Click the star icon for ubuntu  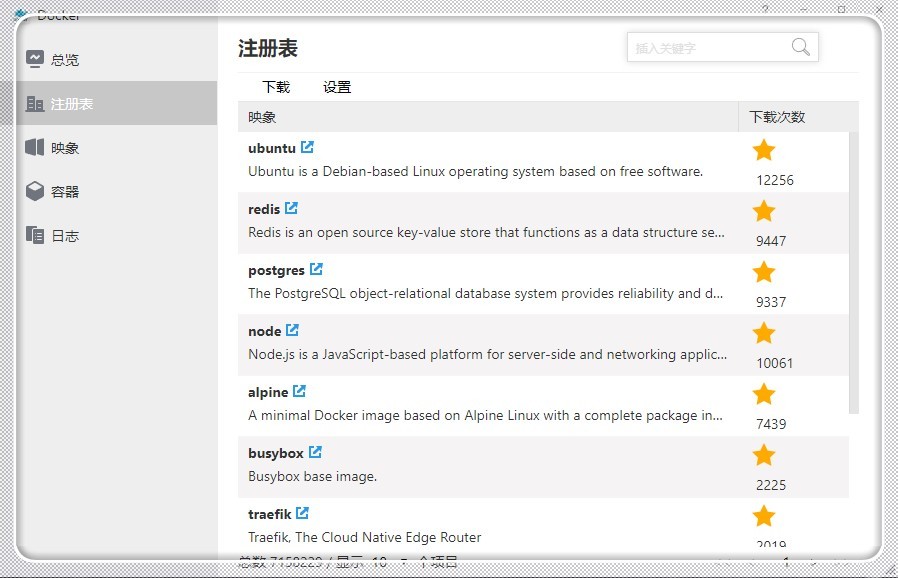coord(764,150)
